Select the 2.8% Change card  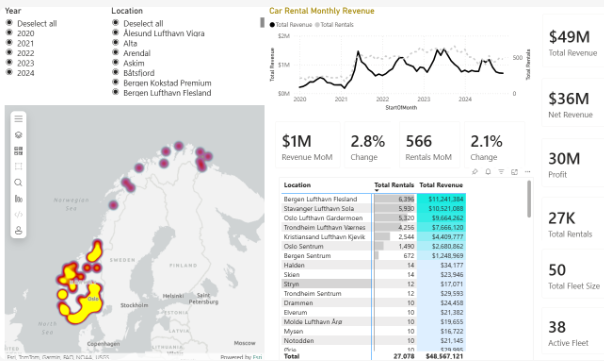(367, 145)
